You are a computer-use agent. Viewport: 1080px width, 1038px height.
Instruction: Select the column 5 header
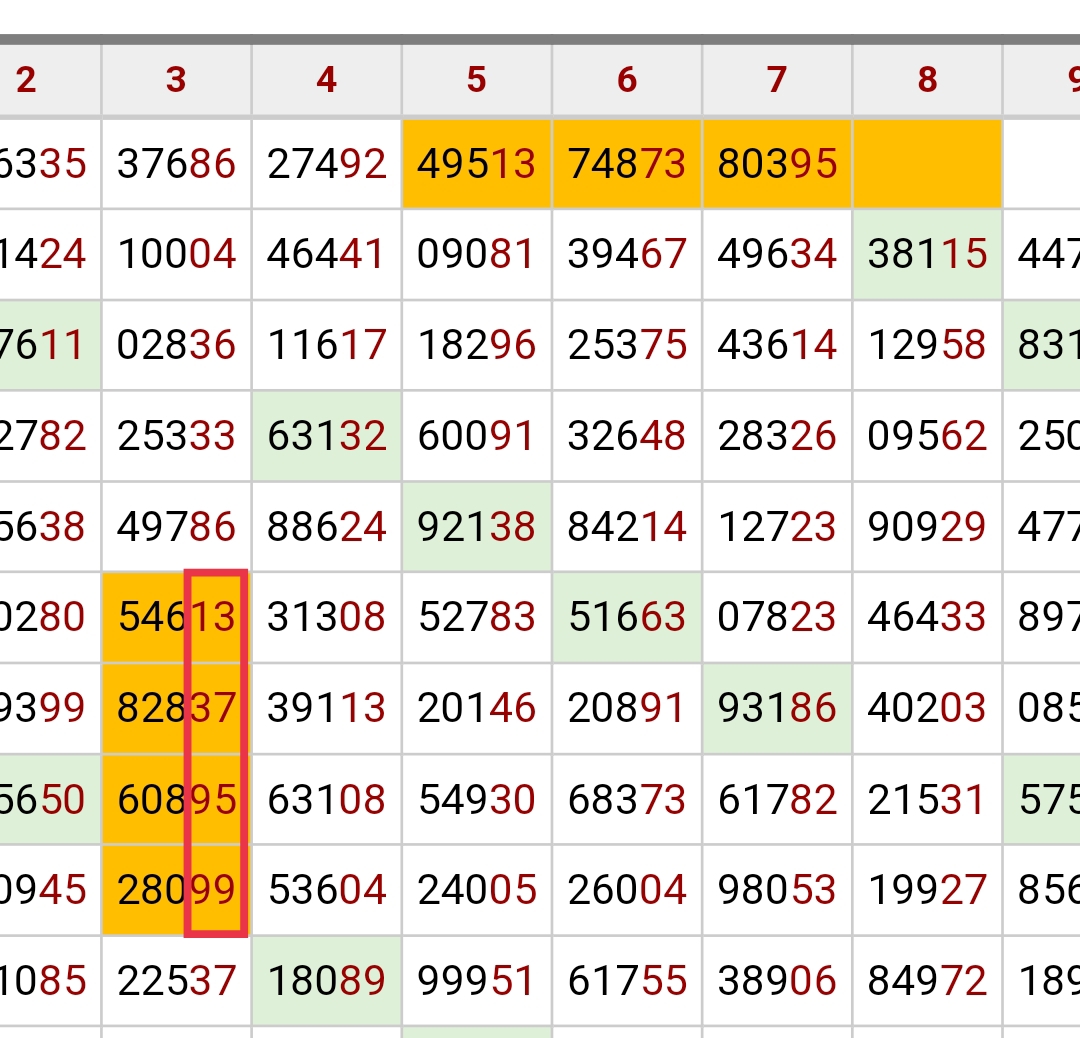pyautogui.click(x=476, y=80)
